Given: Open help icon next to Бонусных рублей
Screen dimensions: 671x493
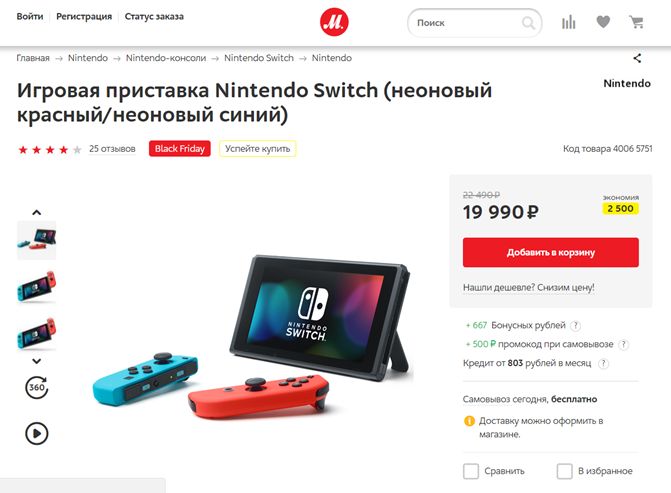Looking at the screenshot, I should coord(576,326).
